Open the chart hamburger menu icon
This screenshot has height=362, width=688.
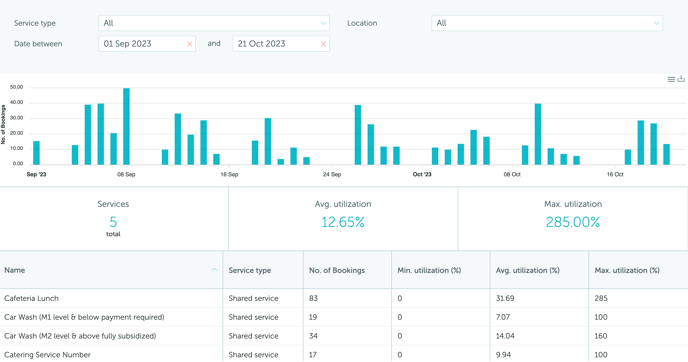(671, 79)
